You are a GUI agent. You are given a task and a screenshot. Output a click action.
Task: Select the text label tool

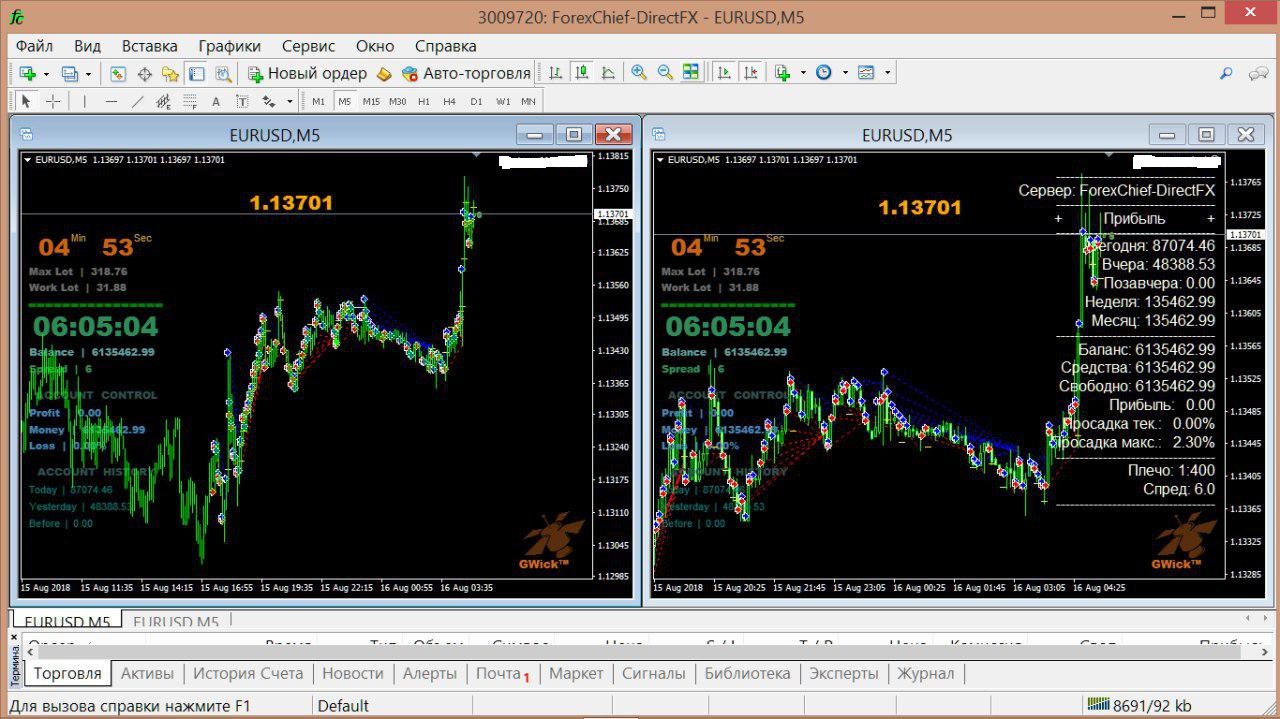pos(242,101)
